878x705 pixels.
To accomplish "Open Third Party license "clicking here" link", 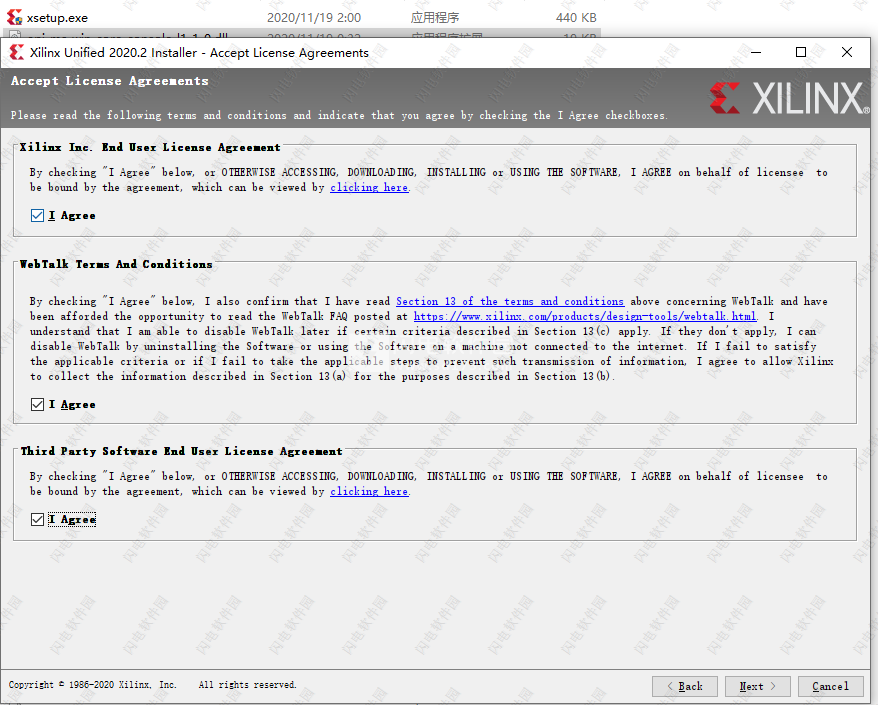I will click(369, 492).
